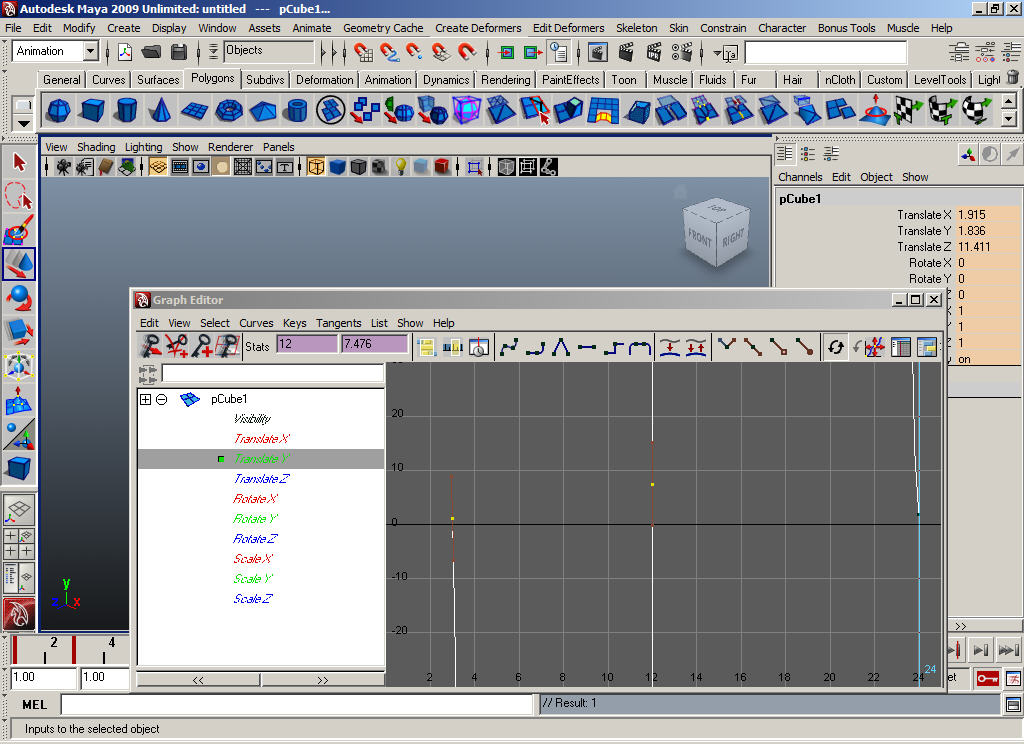Toggle smooth shade all in viewport toolbar
This screenshot has height=744, width=1024.
(x=337, y=167)
